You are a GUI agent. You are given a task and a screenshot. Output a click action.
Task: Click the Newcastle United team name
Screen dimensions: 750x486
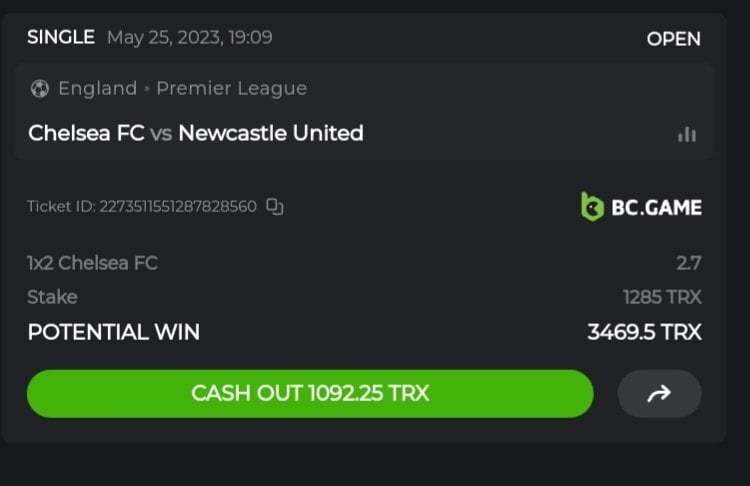click(x=270, y=133)
